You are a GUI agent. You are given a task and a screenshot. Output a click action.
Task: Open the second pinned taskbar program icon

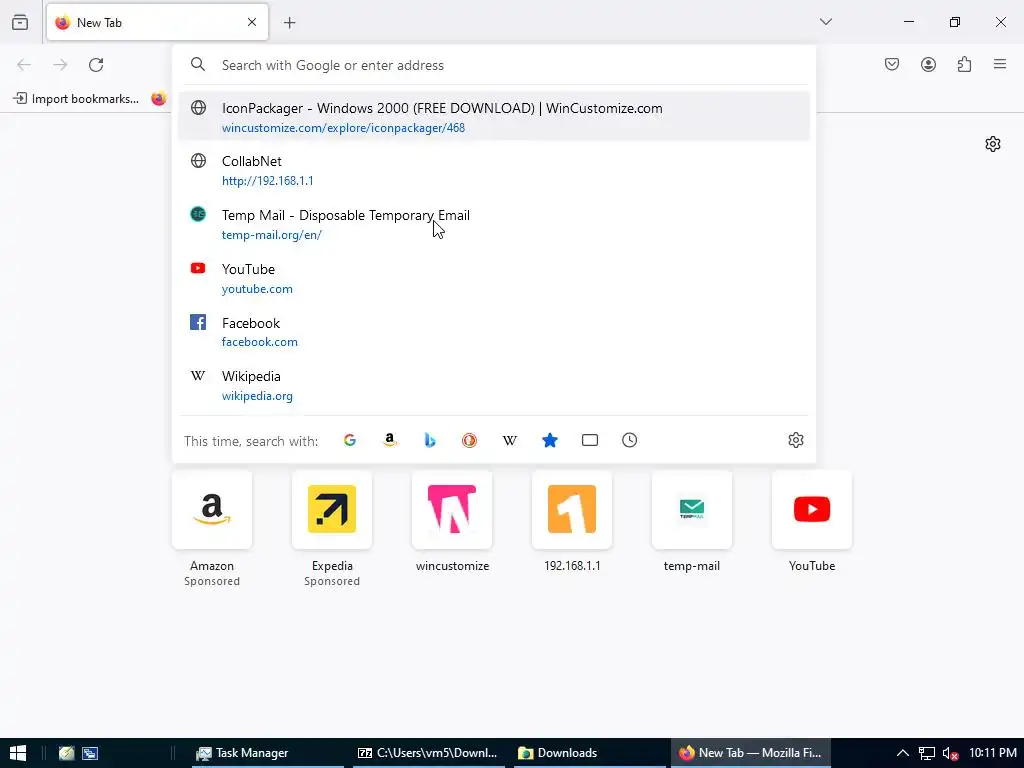(x=90, y=753)
